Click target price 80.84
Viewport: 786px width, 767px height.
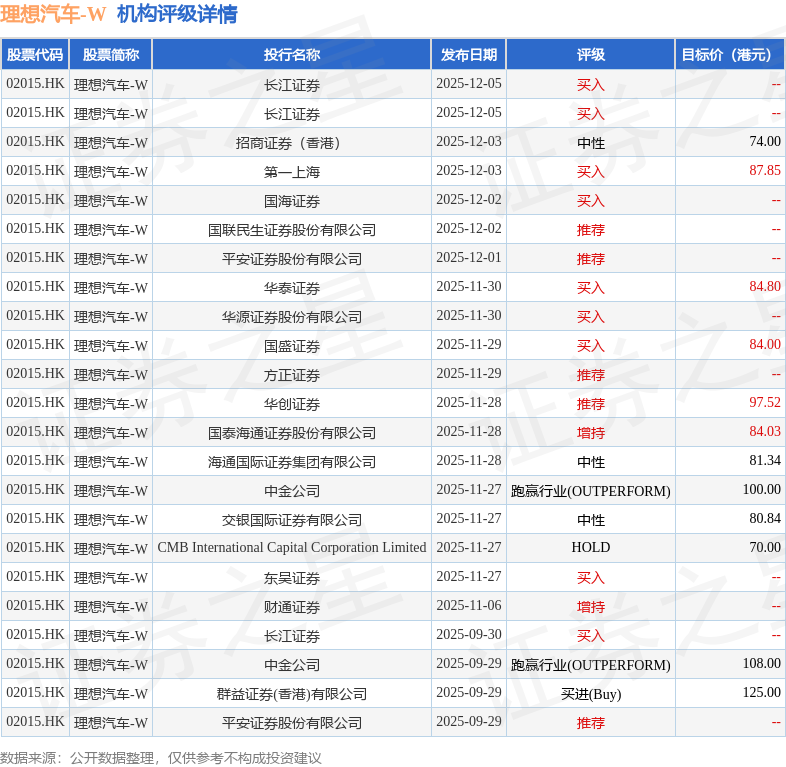pyautogui.click(x=765, y=518)
